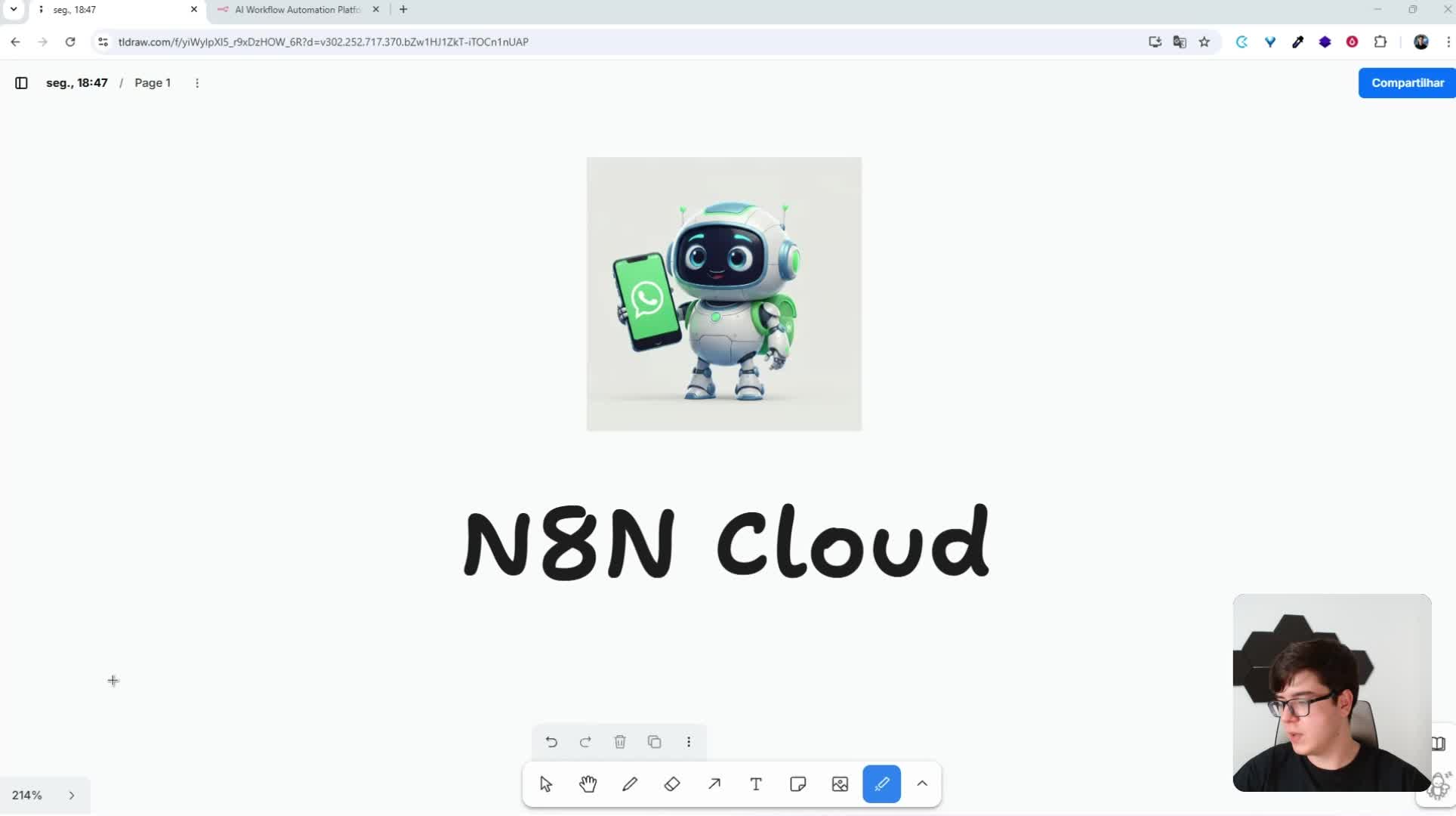Switch to the AI Workflow Automation tab
The width and height of the screenshot is (1456, 816).
pos(295,10)
